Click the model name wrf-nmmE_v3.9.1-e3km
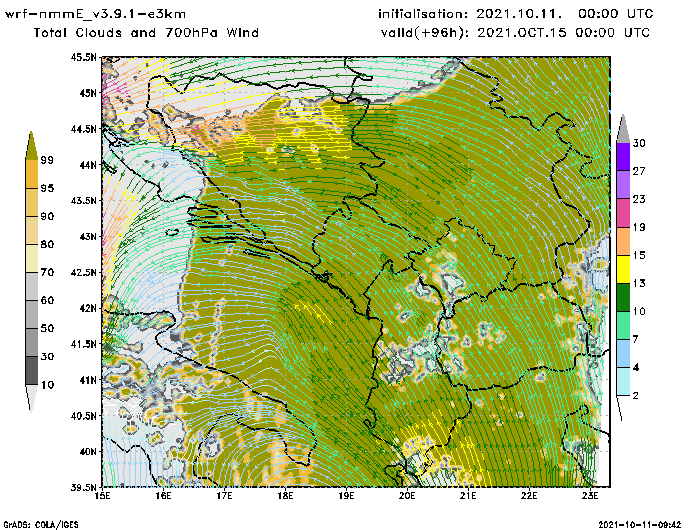 (95, 14)
